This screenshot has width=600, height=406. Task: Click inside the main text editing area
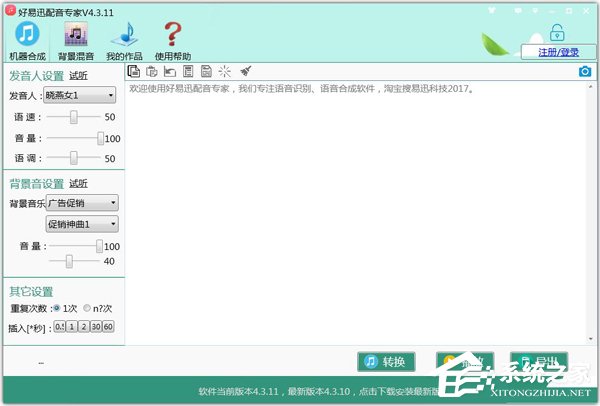click(x=356, y=214)
